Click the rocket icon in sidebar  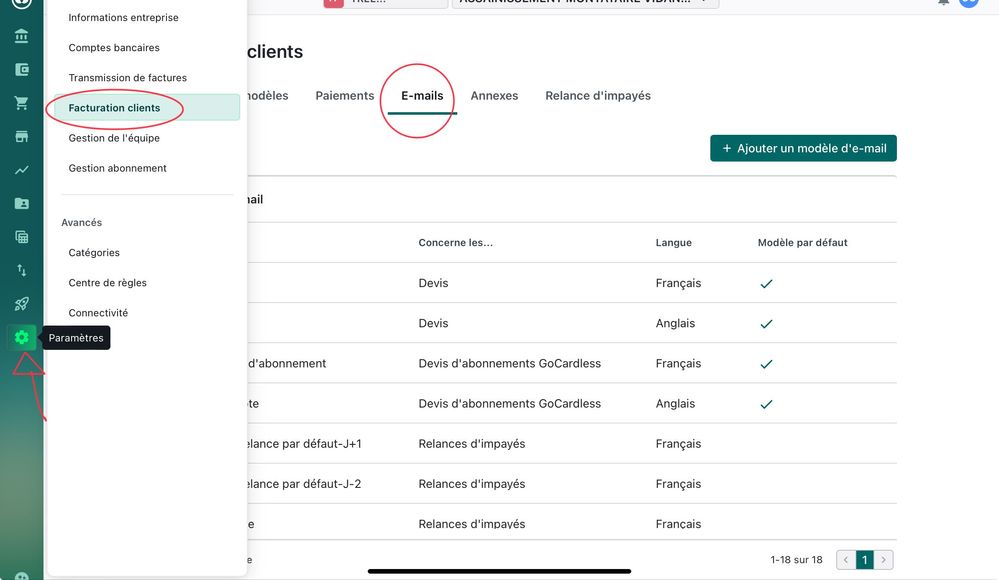pyautogui.click(x=21, y=304)
